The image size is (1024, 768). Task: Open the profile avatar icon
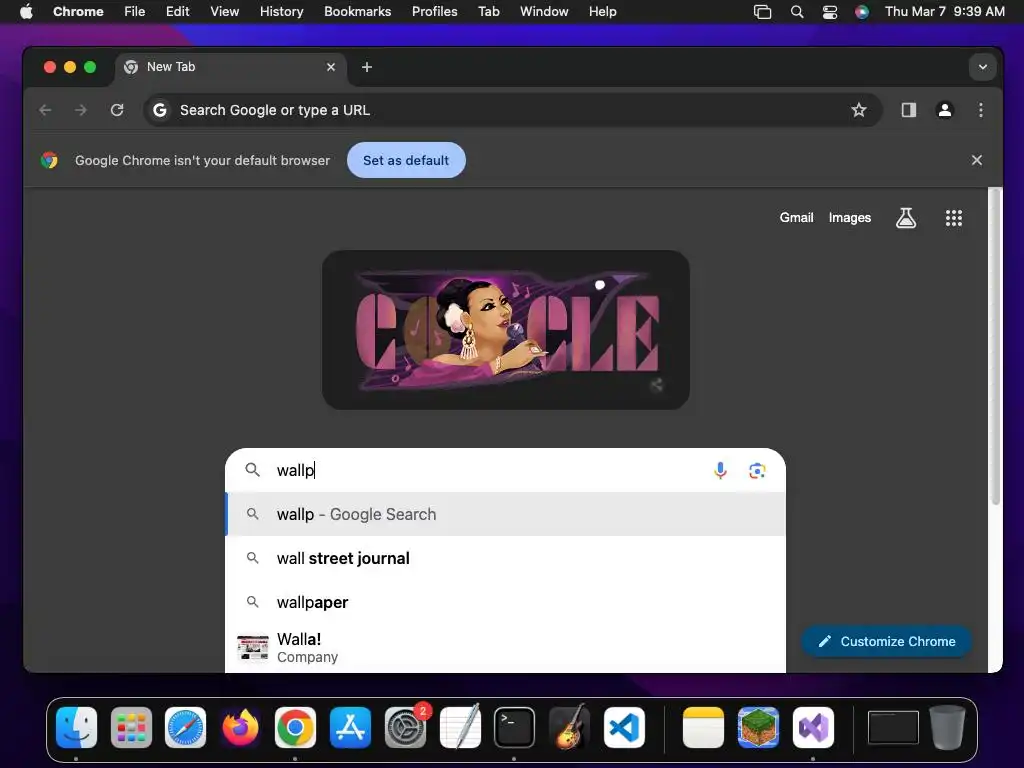click(x=944, y=110)
